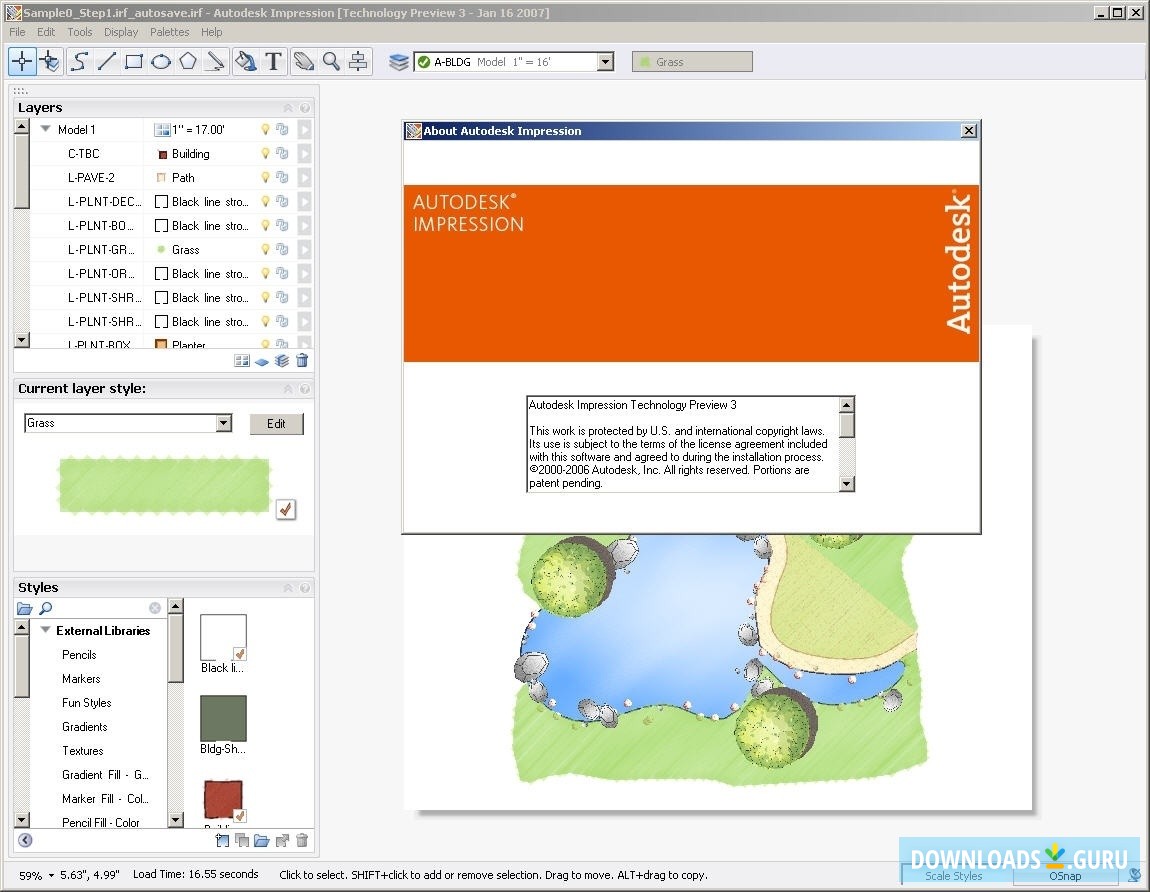Click the duplicate style icon at the Styles panel bottom
This screenshot has height=892, width=1150.
(241, 841)
